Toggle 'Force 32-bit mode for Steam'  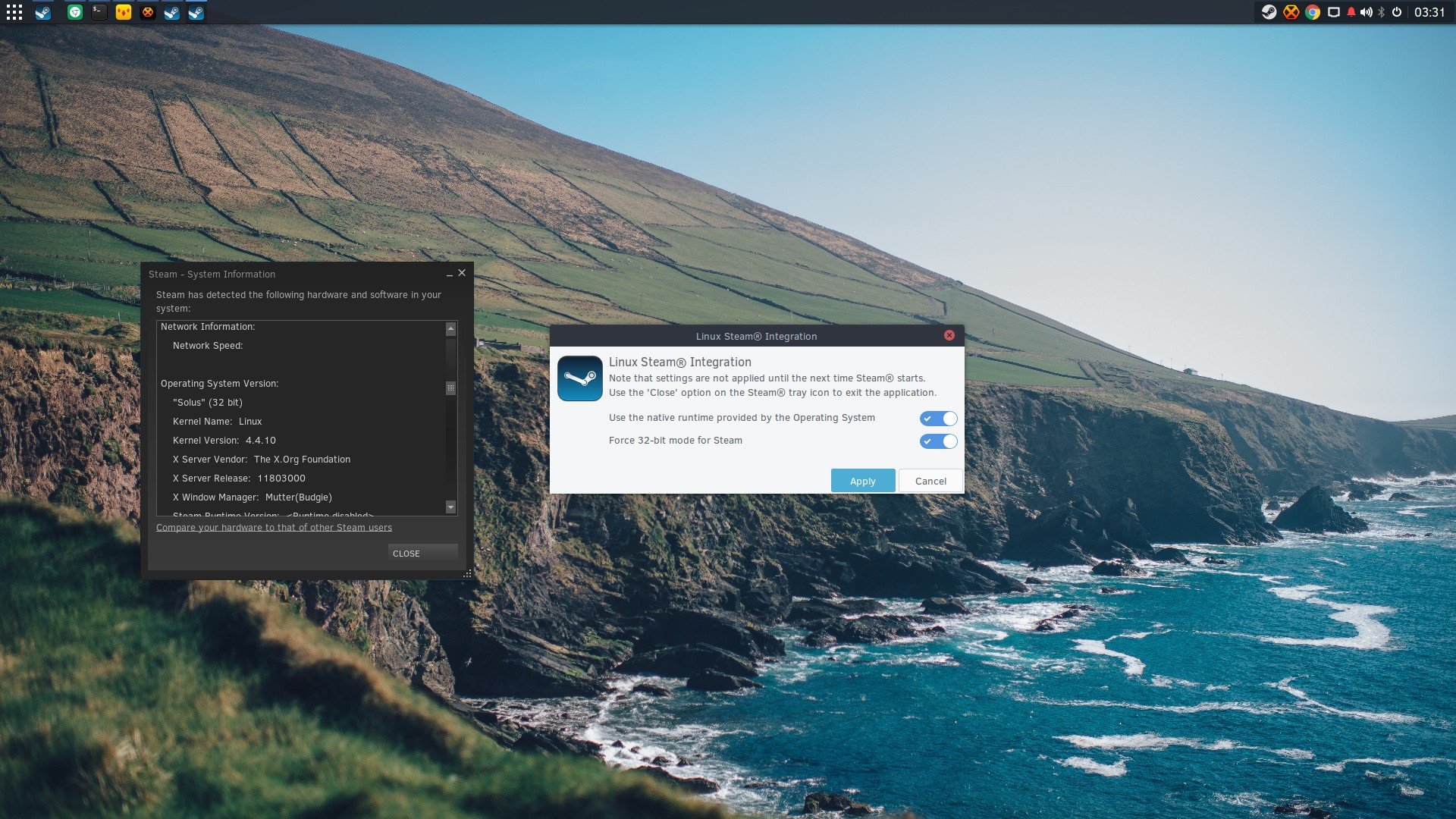(939, 440)
